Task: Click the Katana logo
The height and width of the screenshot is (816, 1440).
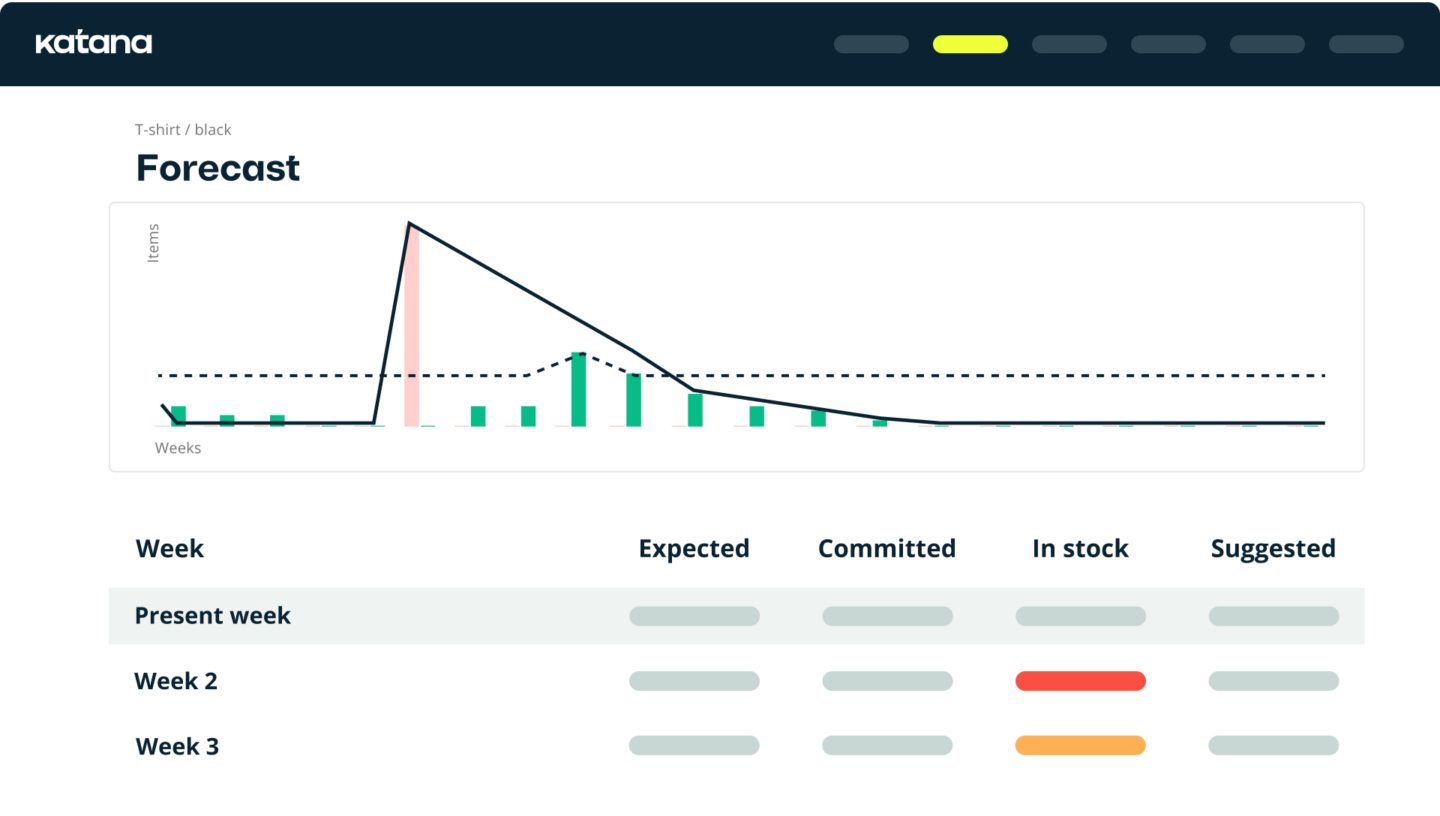Action: 94,43
